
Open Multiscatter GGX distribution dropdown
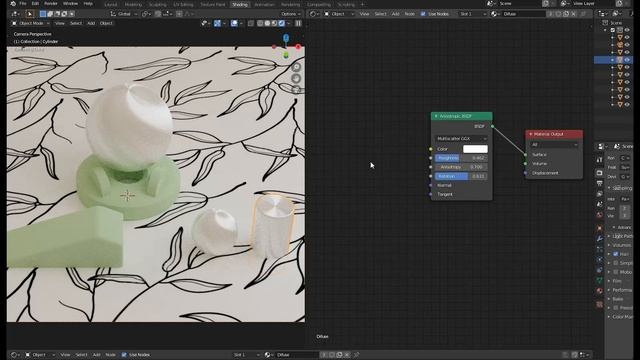pos(462,139)
